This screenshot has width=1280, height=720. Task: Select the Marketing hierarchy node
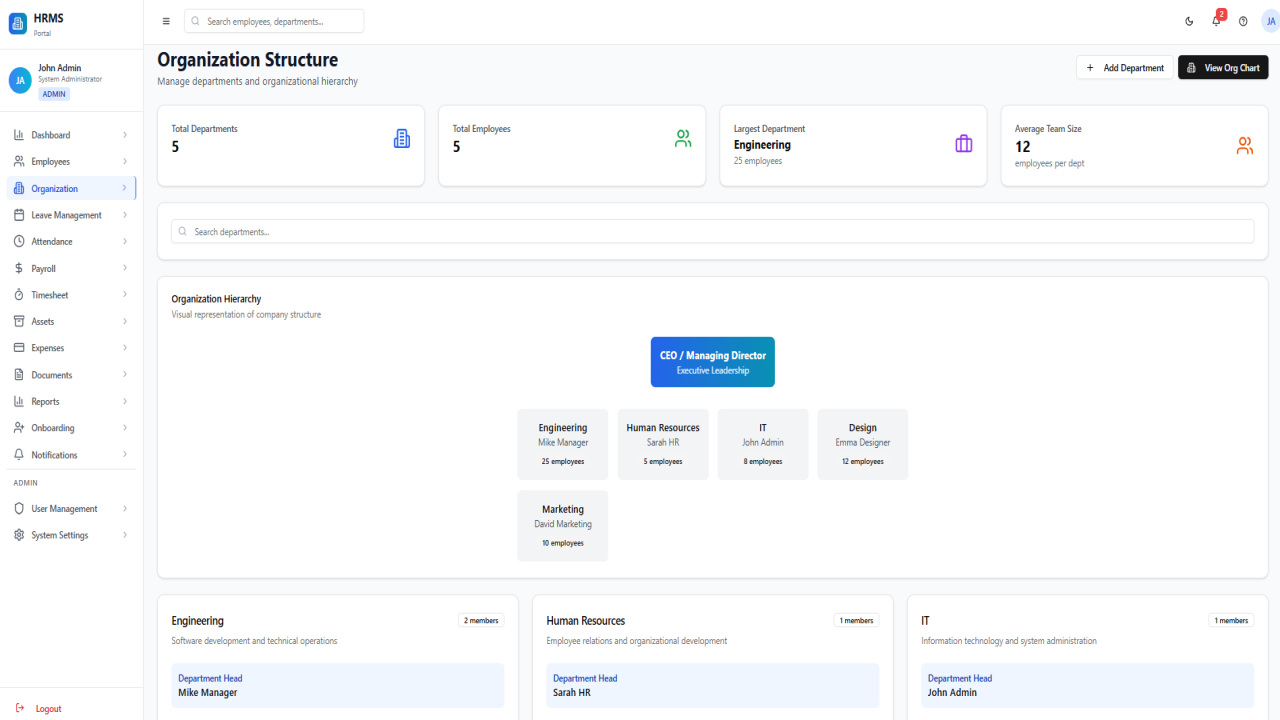click(563, 525)
